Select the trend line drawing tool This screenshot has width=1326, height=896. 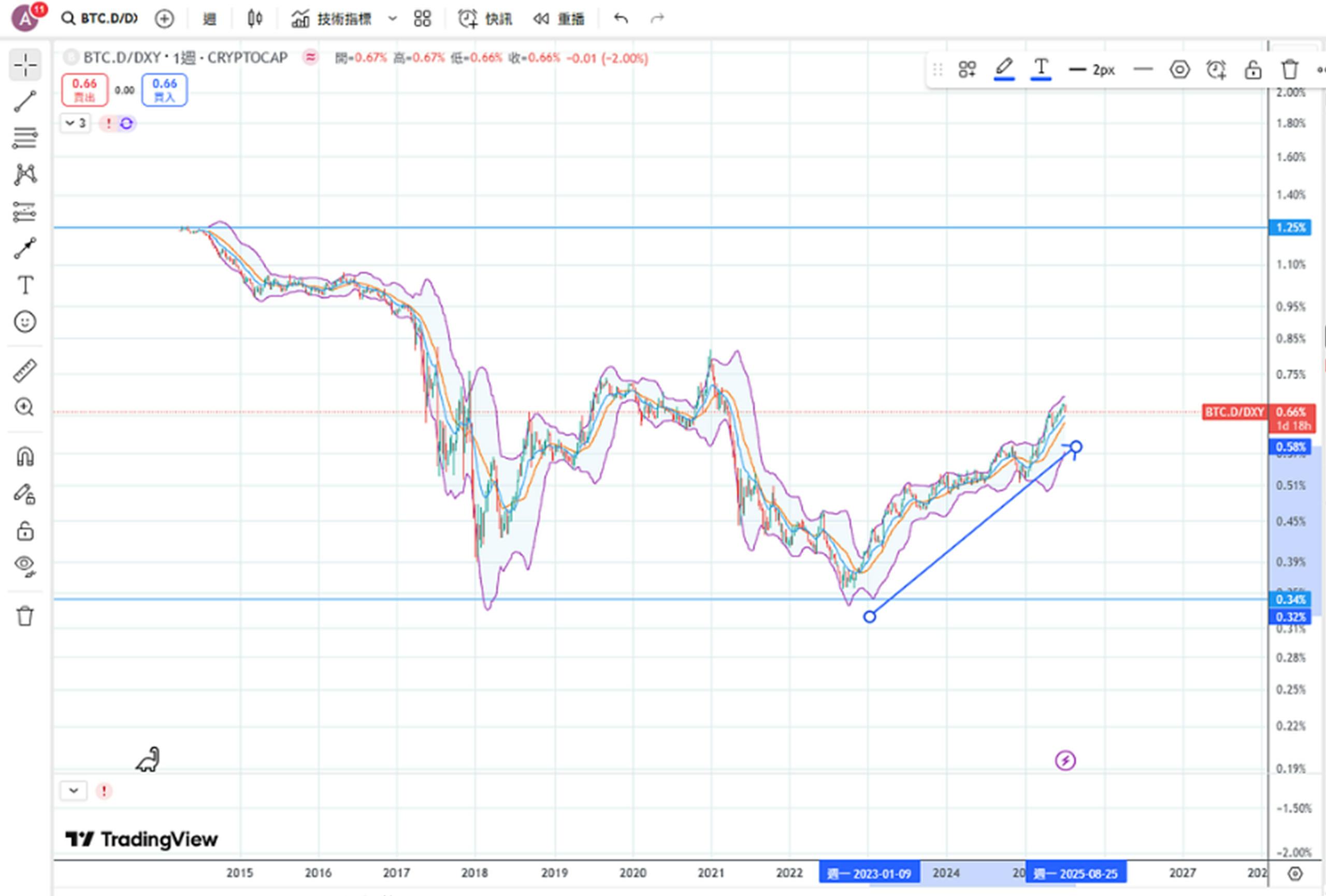(x=25, y=102)
